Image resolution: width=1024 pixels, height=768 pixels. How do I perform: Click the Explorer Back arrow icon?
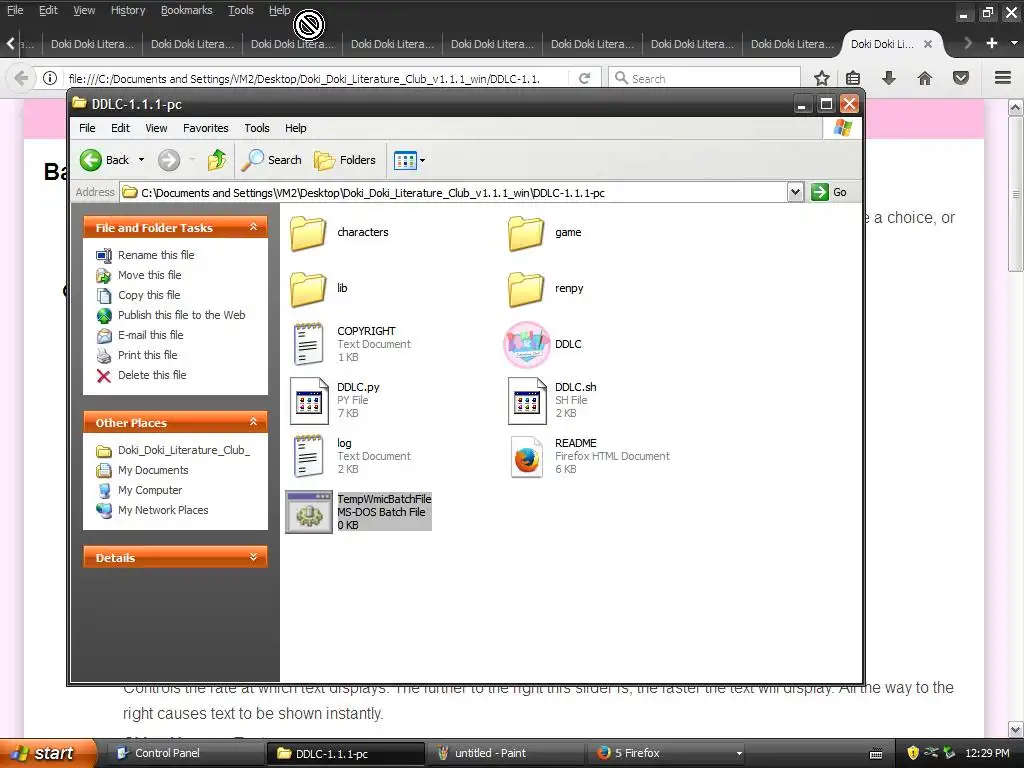pos(91,160)
